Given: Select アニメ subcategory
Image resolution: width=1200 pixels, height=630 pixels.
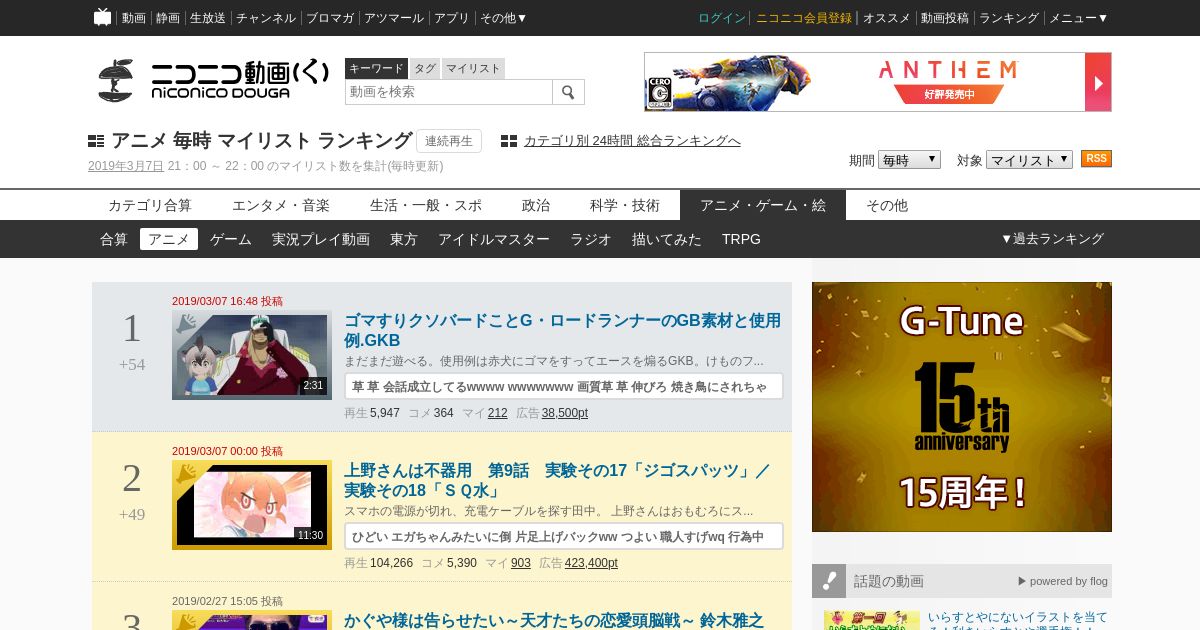Looking at the screenshot, I should pos(169,239).
